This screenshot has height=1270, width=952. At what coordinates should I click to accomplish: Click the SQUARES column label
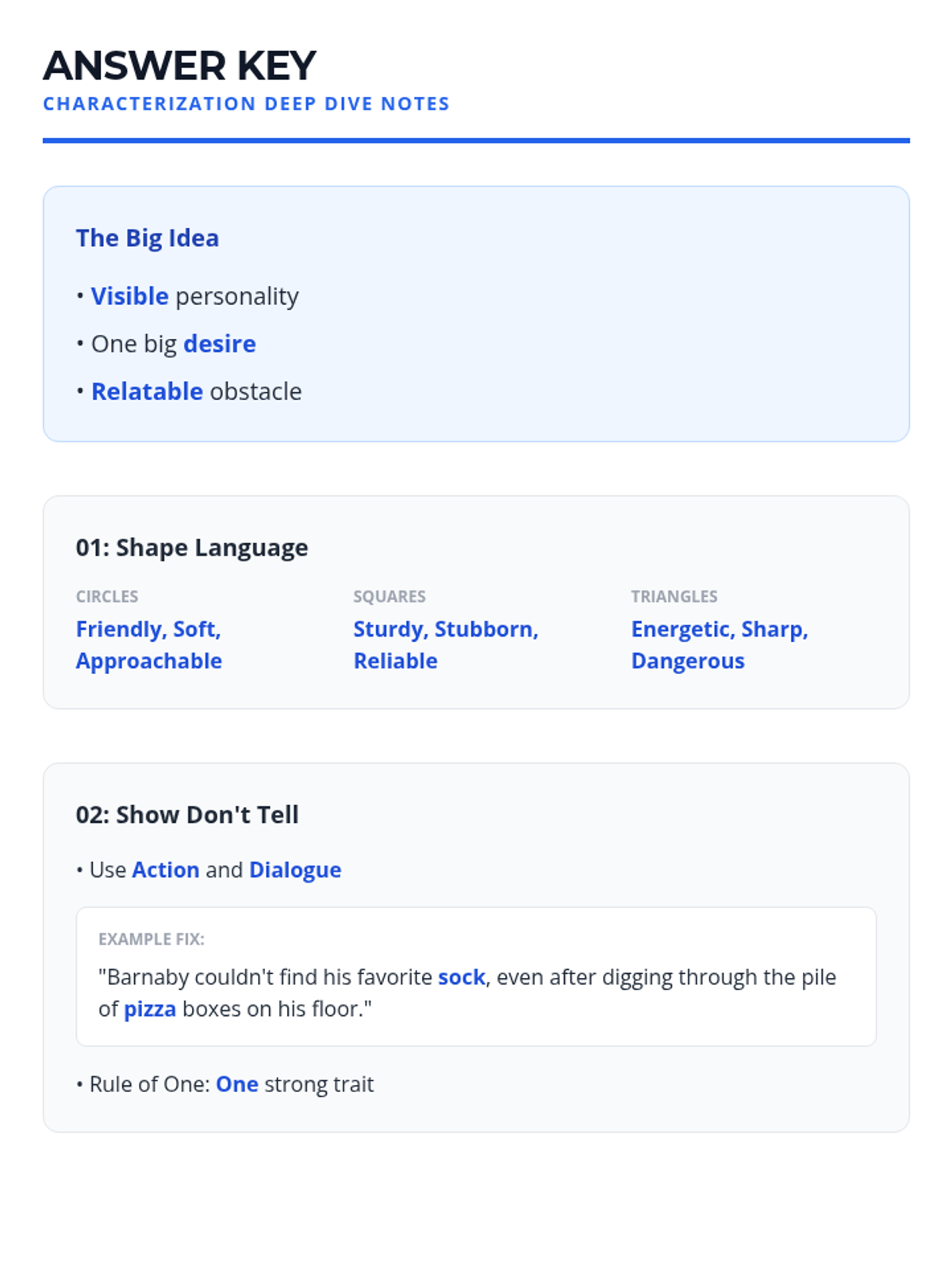pos(390,596)
